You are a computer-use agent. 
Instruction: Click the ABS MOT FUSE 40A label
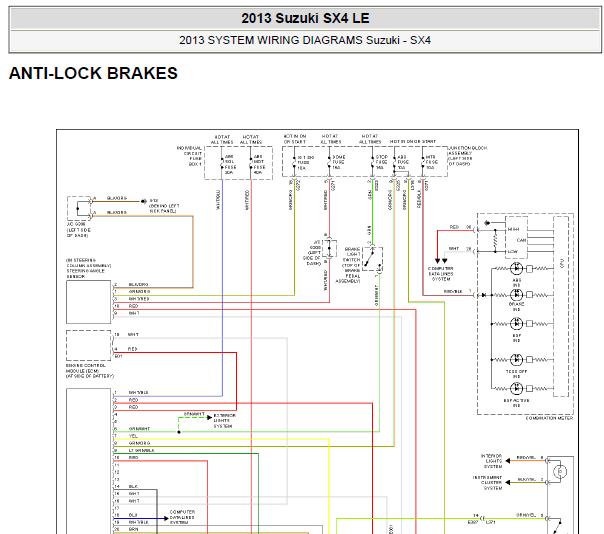[259, 165]
